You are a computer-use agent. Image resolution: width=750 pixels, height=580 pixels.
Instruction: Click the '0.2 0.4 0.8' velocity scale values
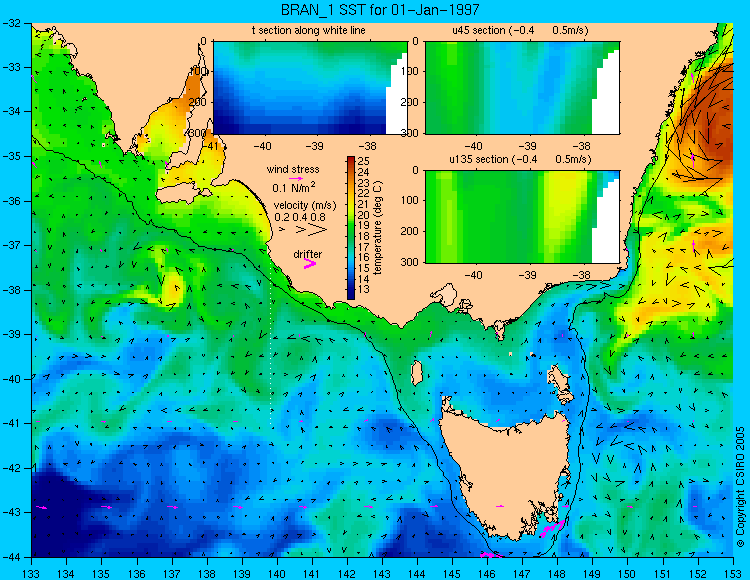click(300, 217)
